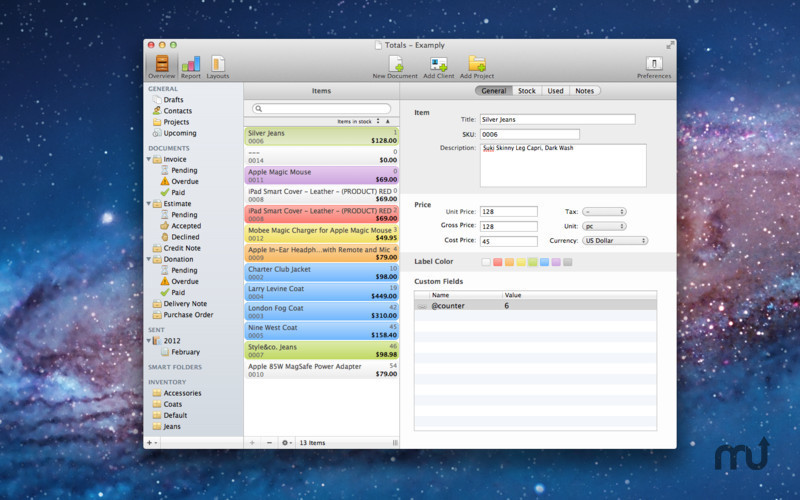Open the sidebar plus menu
The image size is (800, 500).
[x=152, y=443]
